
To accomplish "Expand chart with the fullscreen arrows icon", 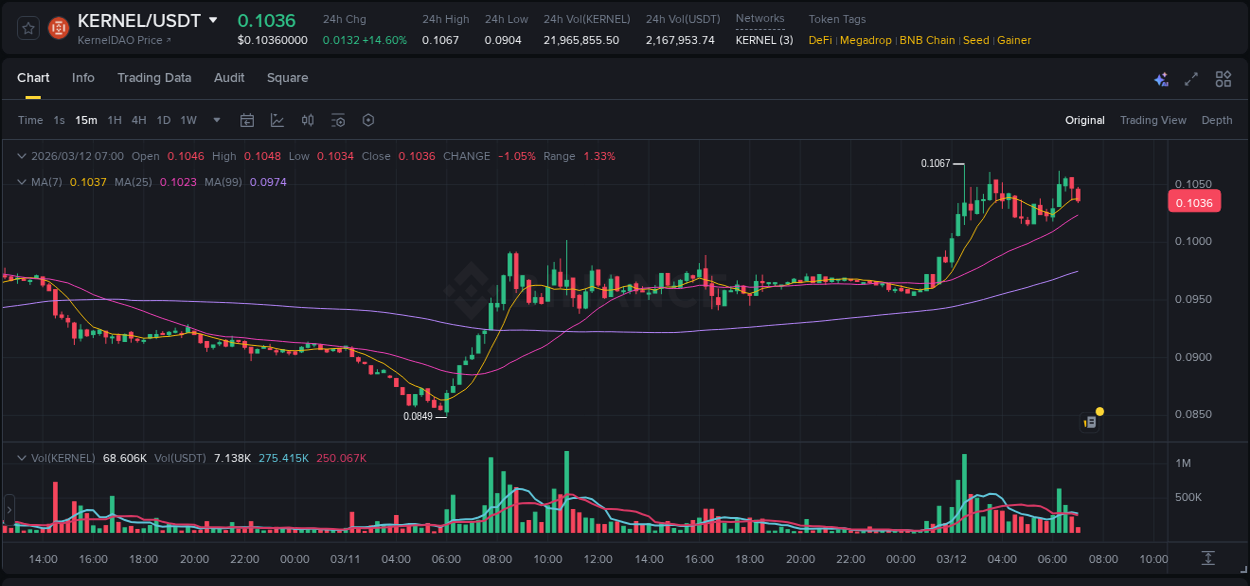I will click(1190, 79).
